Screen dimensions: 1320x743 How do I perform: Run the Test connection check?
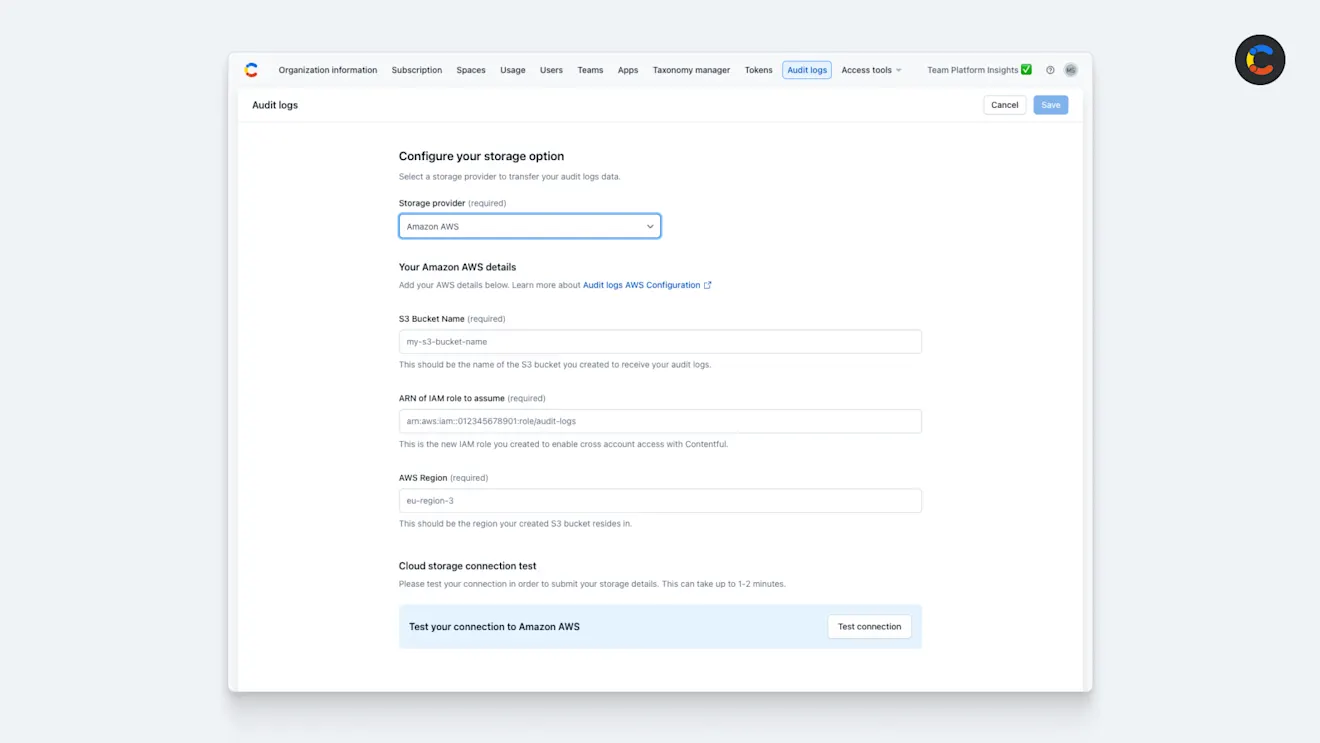click(x=869, y=626)
